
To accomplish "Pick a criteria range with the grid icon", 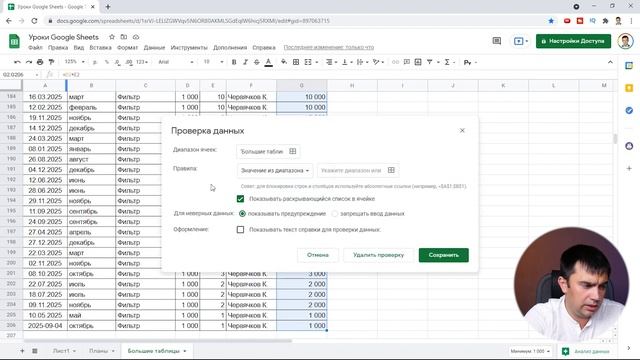I will pos(391,170).
